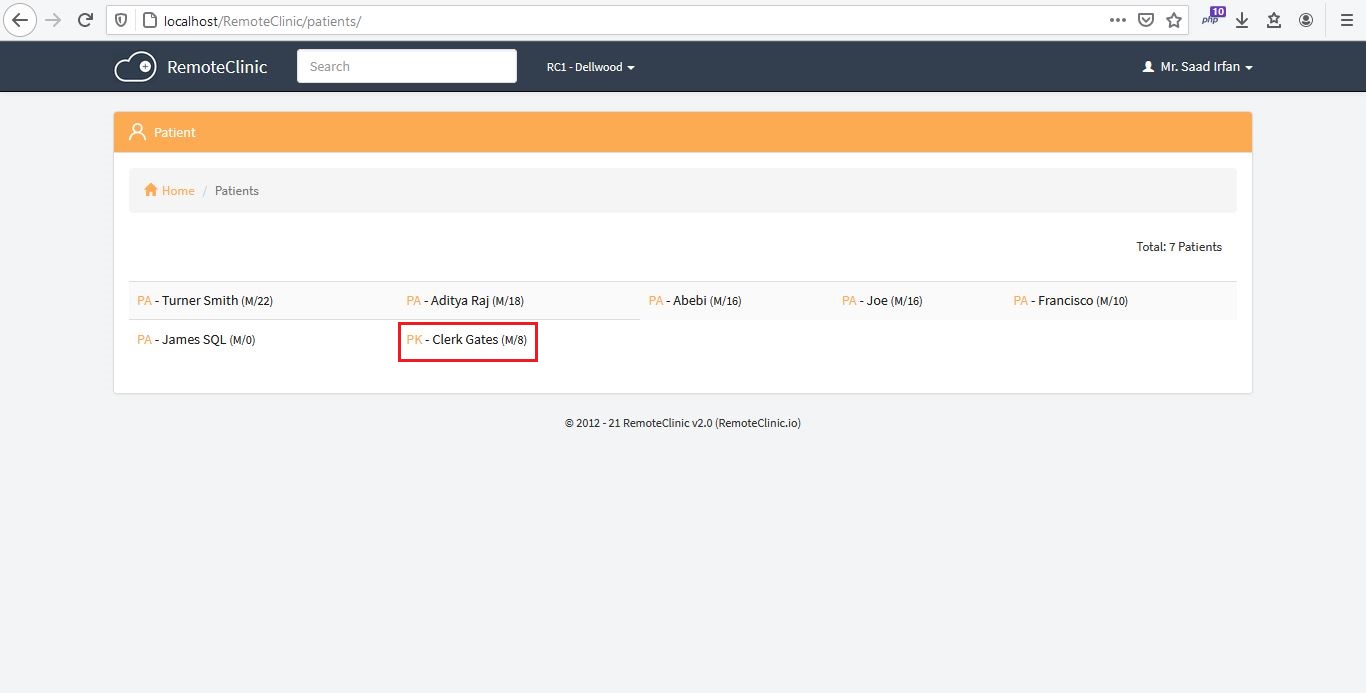Click the page info icon in address bar
This screenshot has width=1366, height=693.
coord(149,20)
